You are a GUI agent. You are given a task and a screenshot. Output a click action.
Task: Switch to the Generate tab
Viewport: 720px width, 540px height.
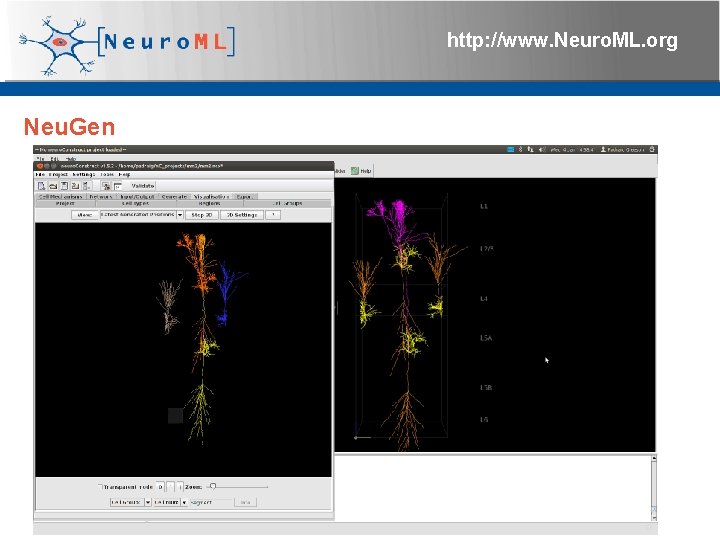point(174,197)
